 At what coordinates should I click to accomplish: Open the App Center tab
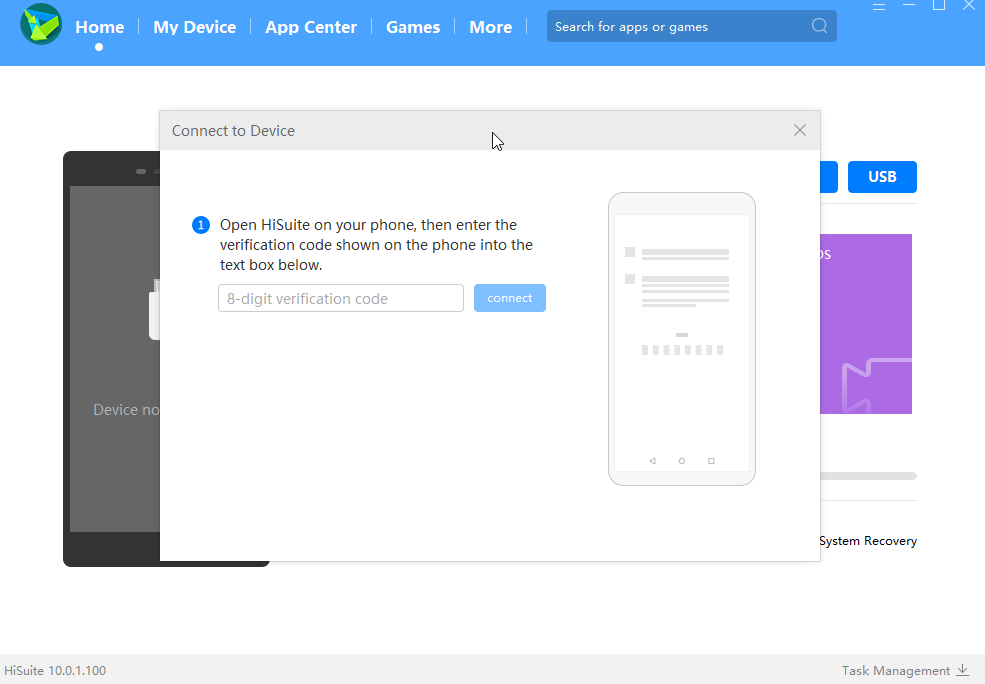click(x=311, y=27)
